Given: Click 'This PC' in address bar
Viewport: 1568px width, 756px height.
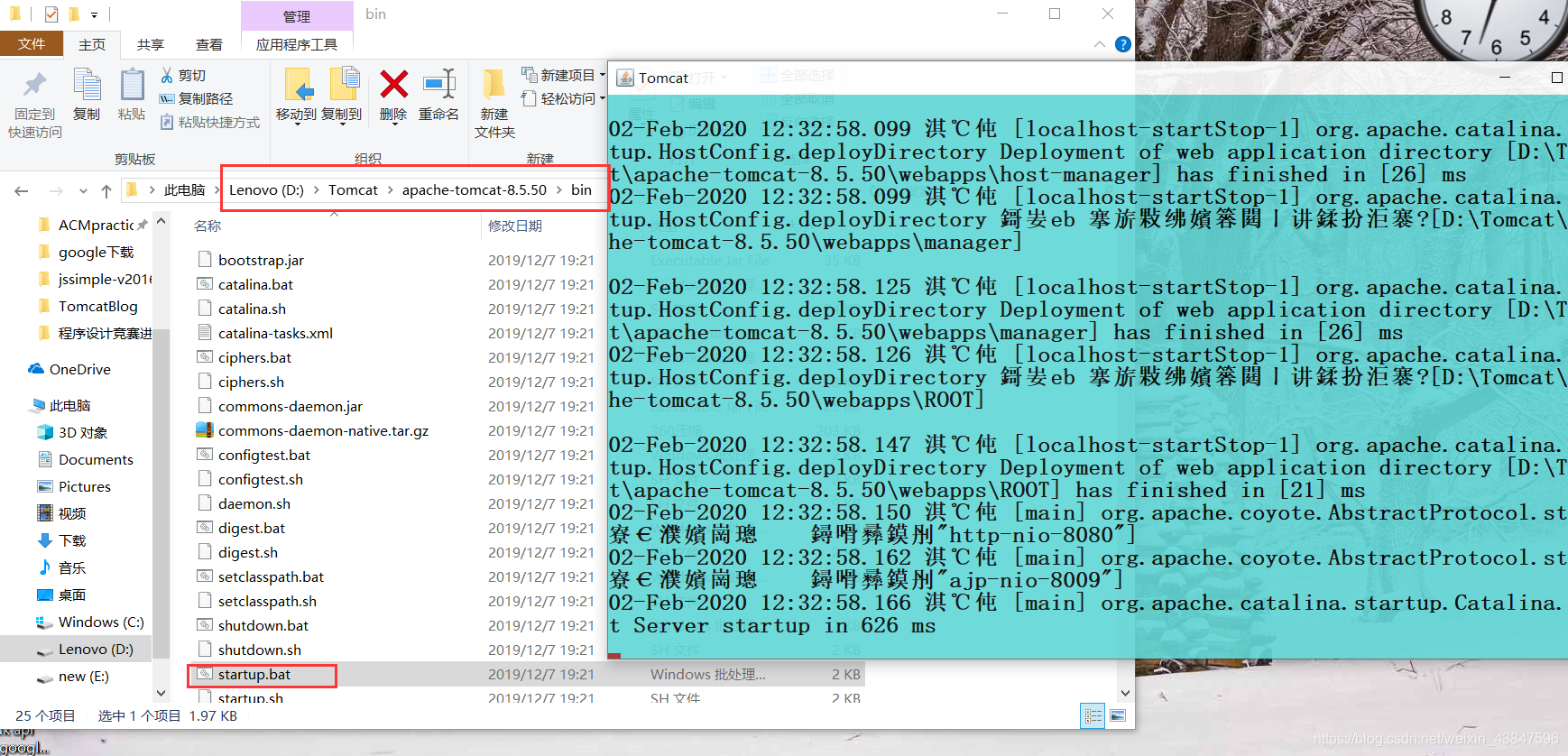Looking at the screenshot, I should coord(185,189).
